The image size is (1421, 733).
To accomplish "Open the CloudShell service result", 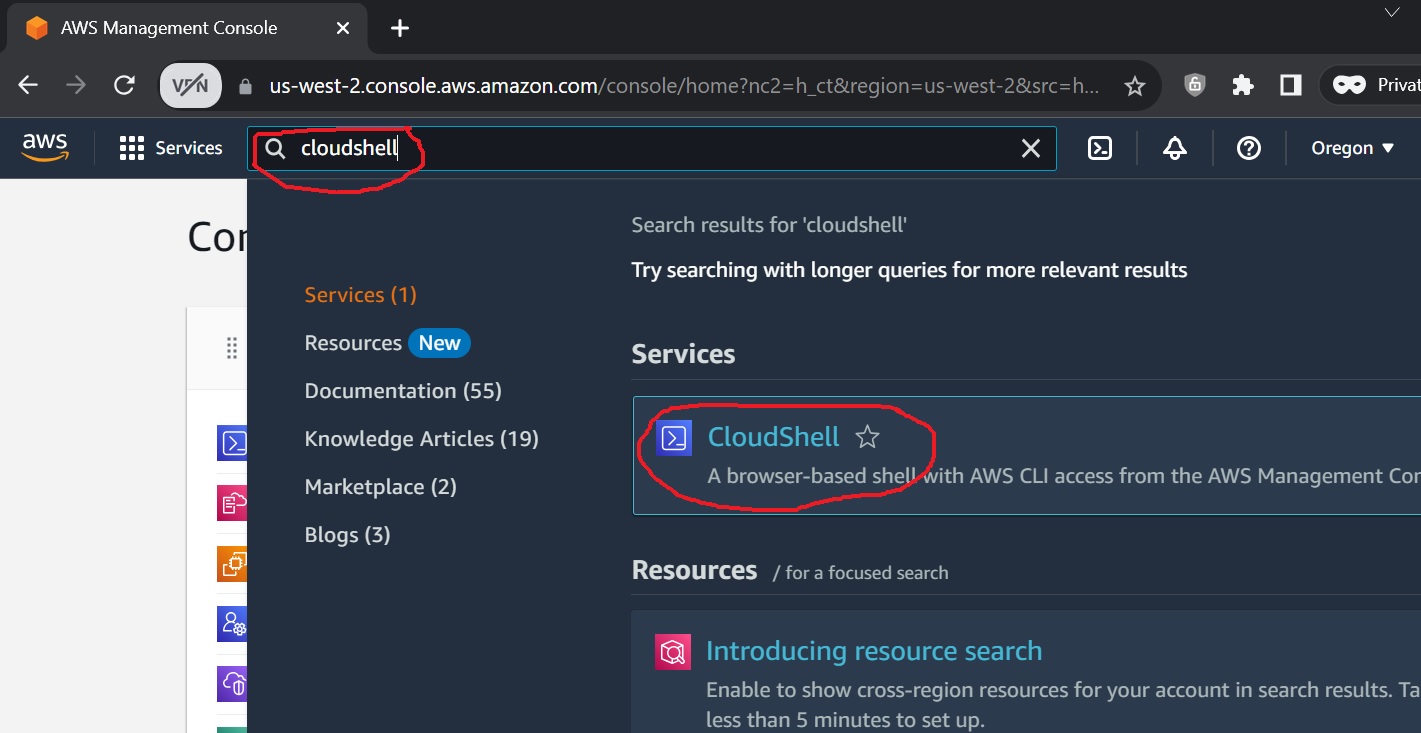I will (773, 437).
